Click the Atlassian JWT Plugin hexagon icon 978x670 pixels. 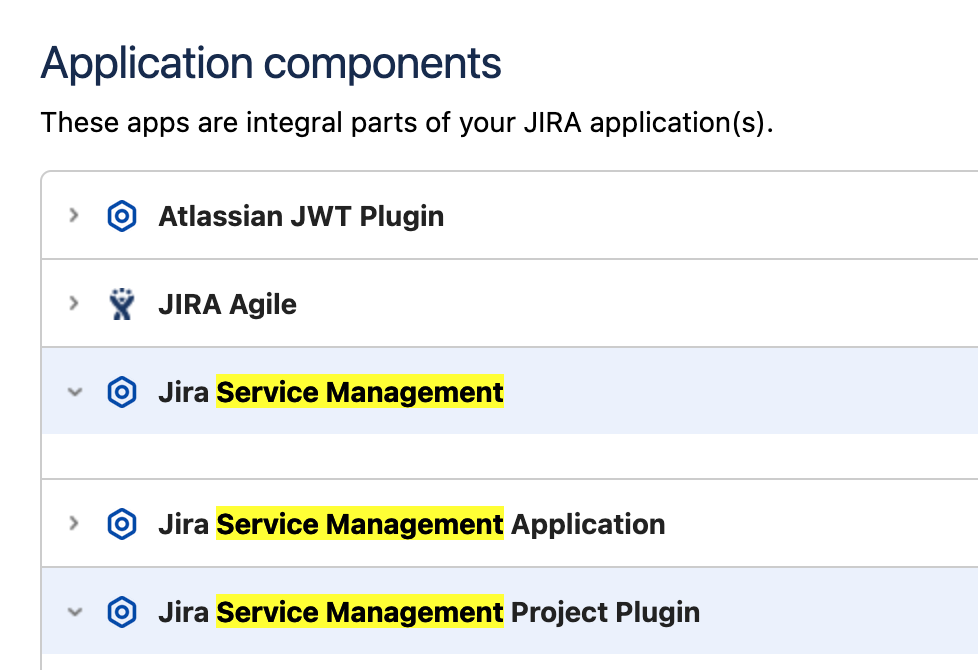122,216
